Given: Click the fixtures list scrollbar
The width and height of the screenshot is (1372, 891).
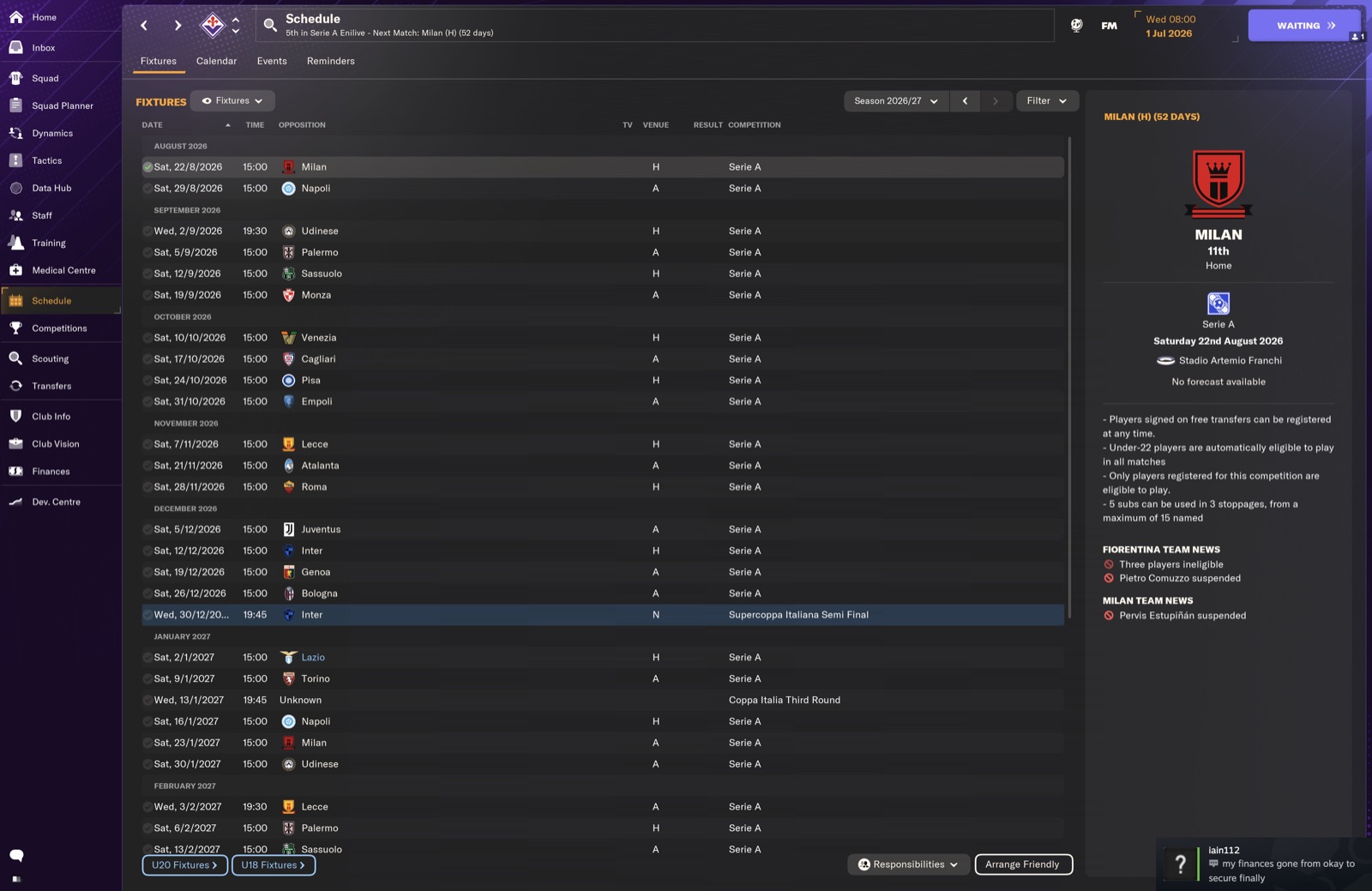Looking at the screenshot, I should (x=1069, y=377).
